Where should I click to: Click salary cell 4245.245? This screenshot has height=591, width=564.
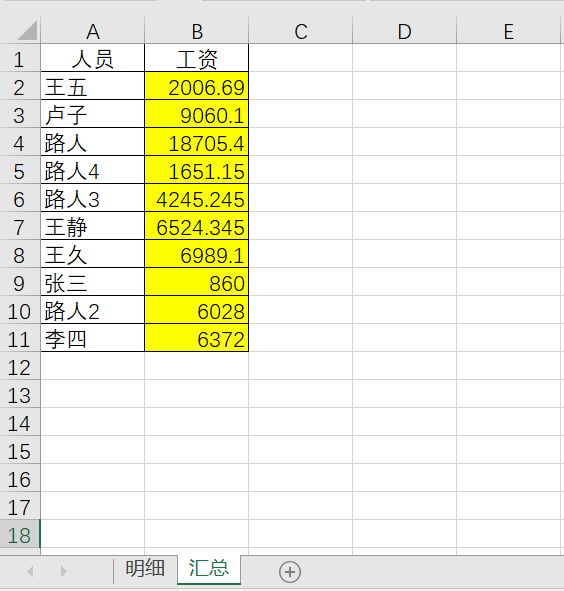(197, 199)
